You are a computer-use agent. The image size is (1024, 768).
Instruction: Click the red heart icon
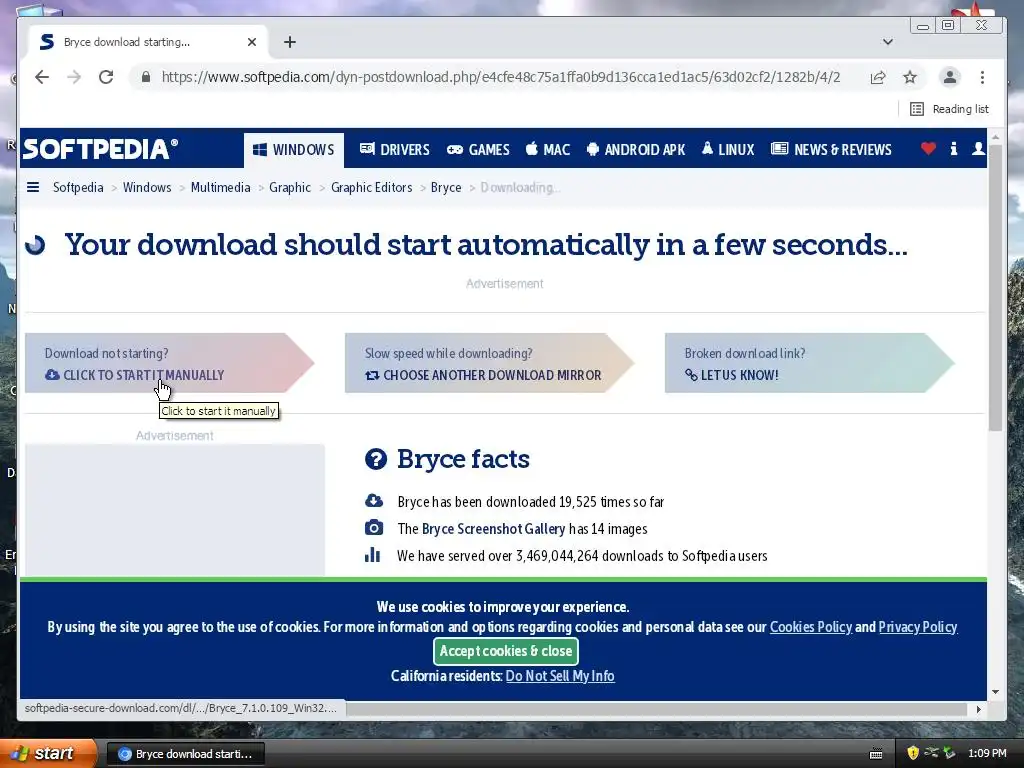[x=928, y=149]
